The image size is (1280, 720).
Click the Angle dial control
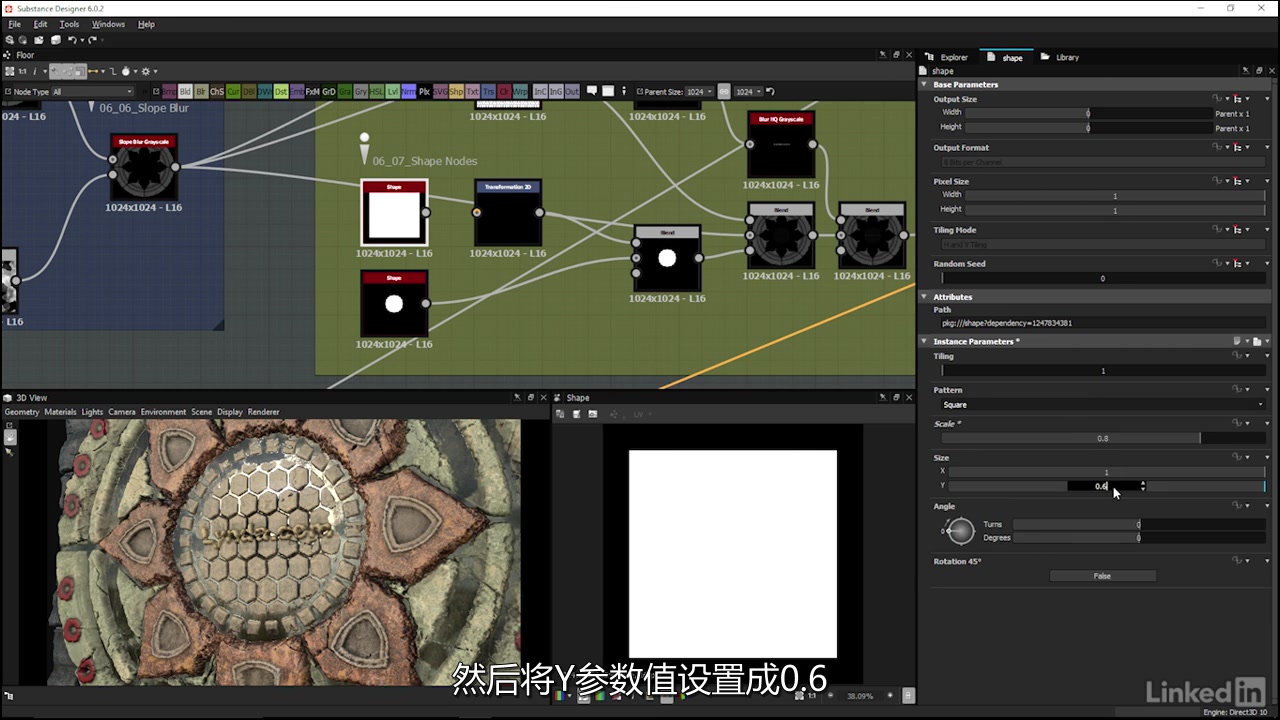click(x=960, y=531)
